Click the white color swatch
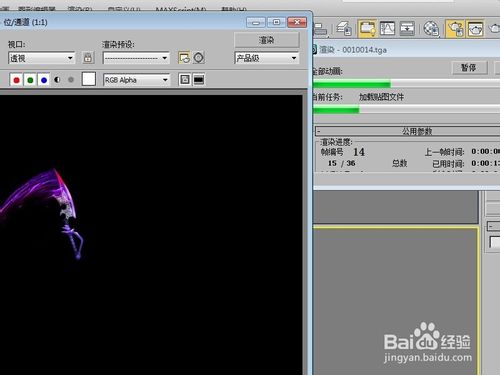This screenshot has width=500, height=375. click(x=89, y=79)
